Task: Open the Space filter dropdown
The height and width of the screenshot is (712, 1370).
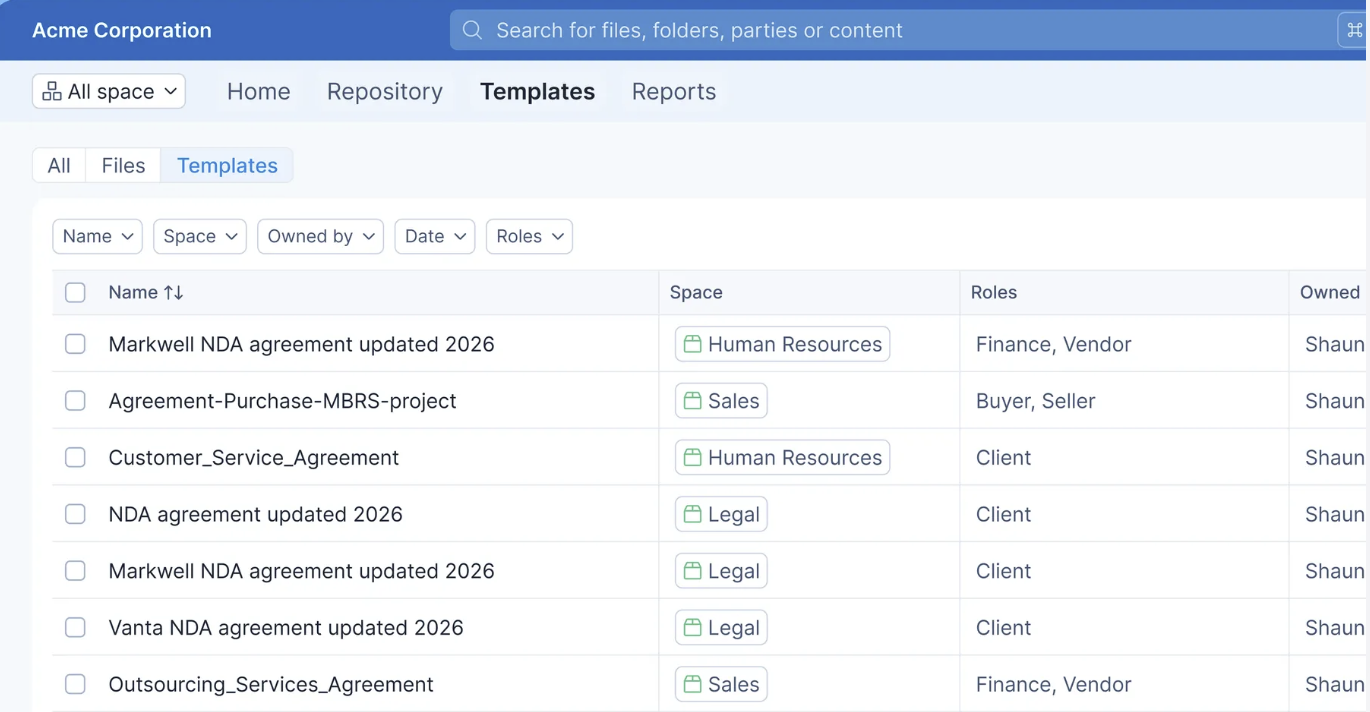Action: (x=200, y=236)
